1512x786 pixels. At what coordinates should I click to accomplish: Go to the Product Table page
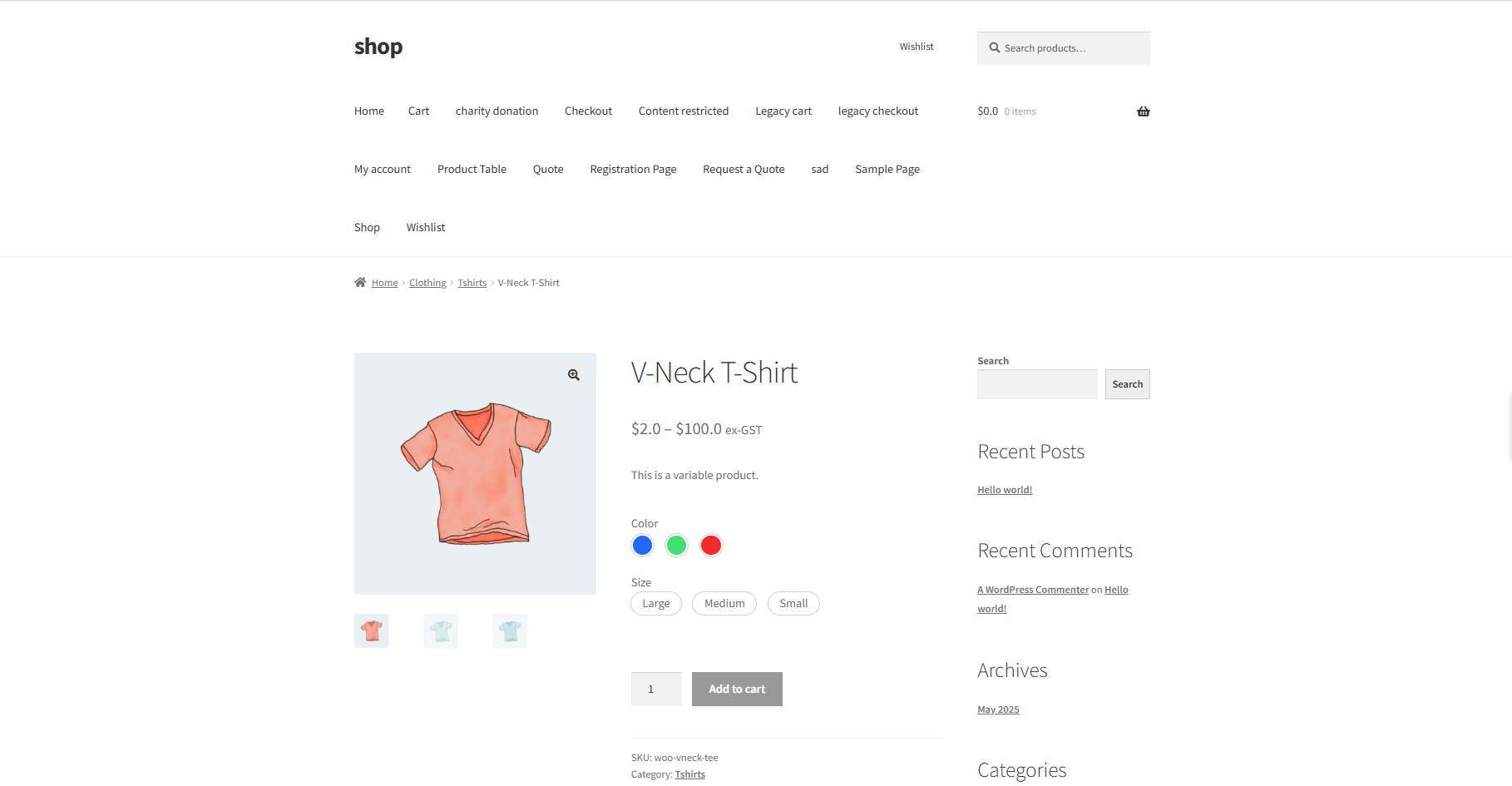pos(472,170)
